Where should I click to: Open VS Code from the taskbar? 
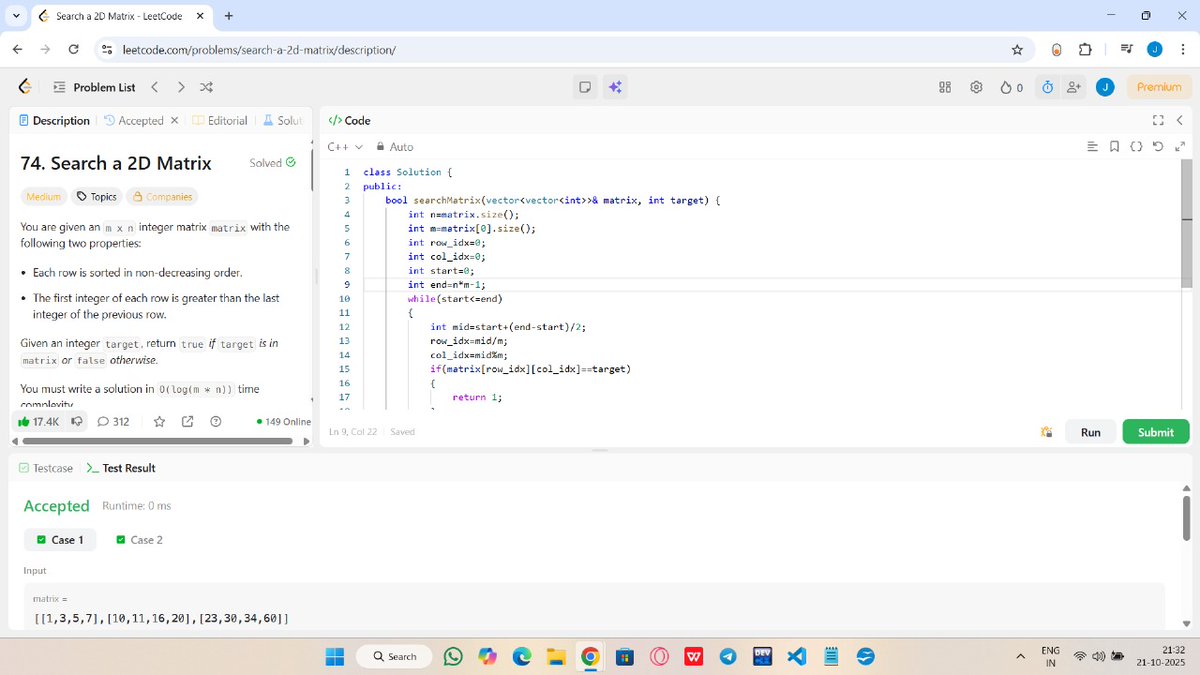point(796,657)
